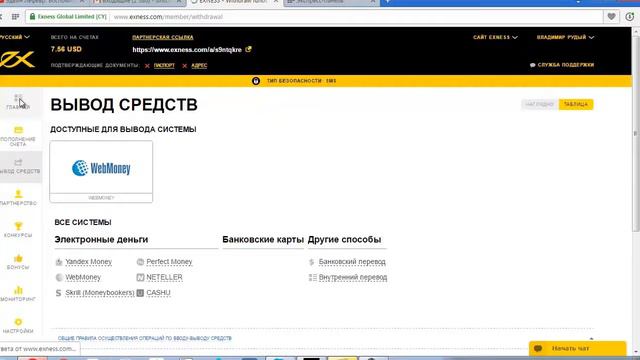
Task: Click the red X next to Адрес
Action: tap(184, 66)
